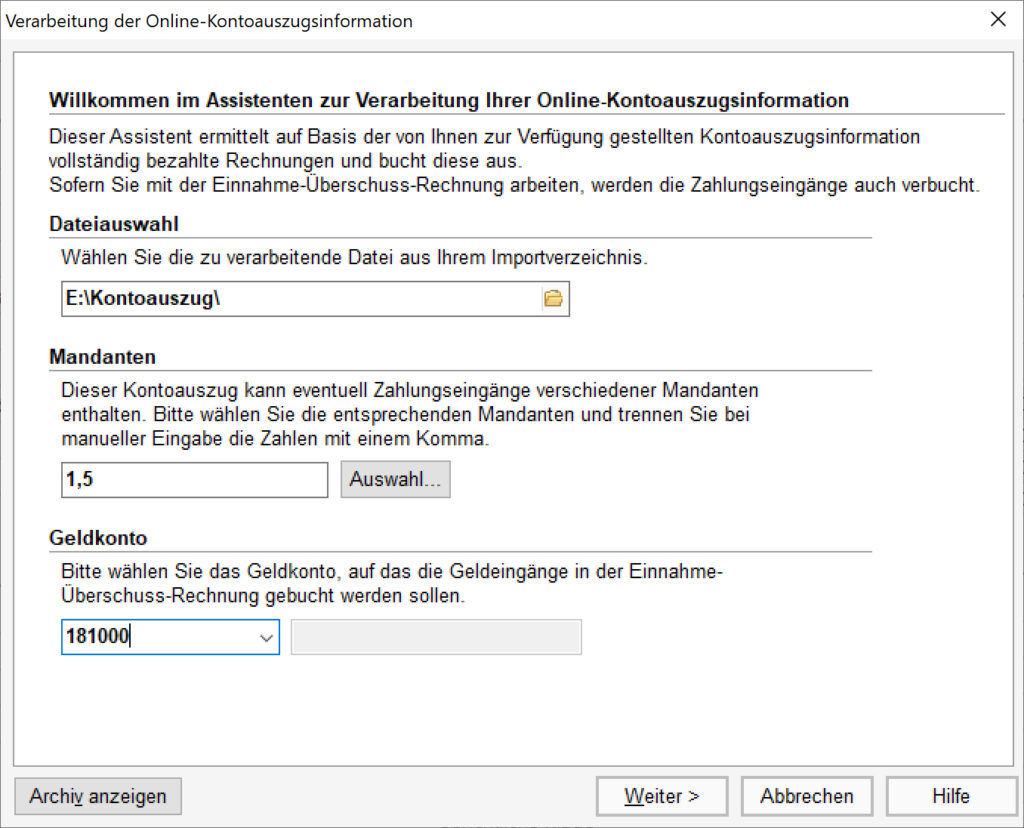Show the archive via Archiv anzeigen
This screenshot has height=828, width=1024.
click(98, 796)
